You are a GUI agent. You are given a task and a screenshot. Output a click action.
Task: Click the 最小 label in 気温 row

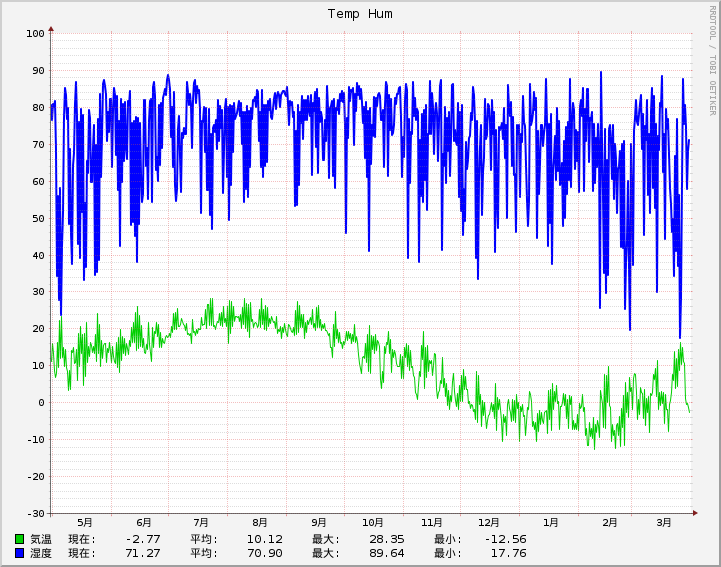[x=447, y=539]
